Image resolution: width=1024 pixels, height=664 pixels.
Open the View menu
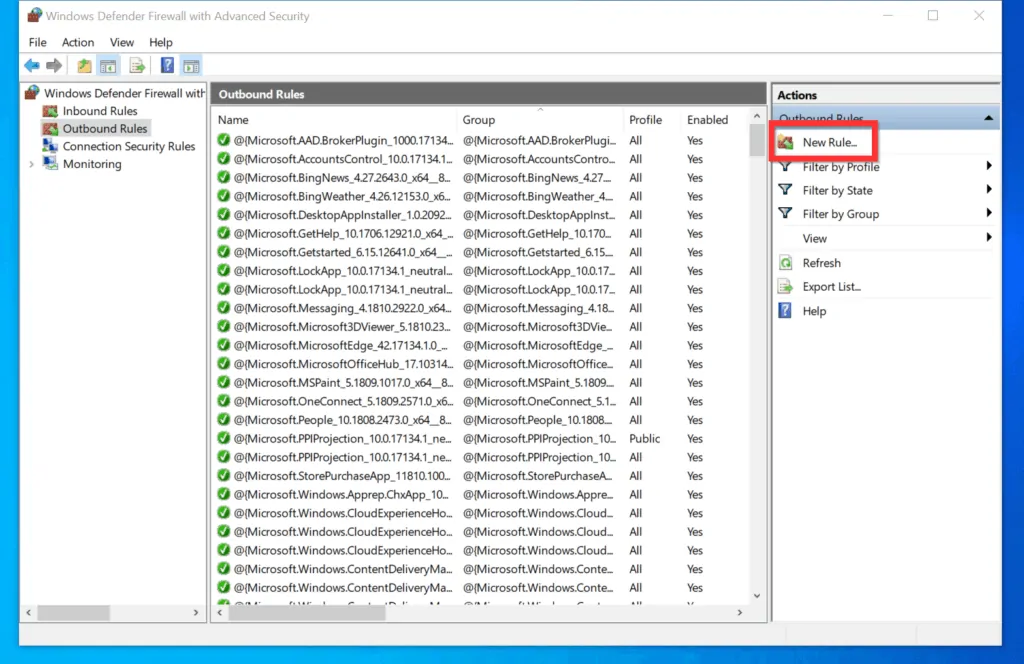click(x=121, y=42)
